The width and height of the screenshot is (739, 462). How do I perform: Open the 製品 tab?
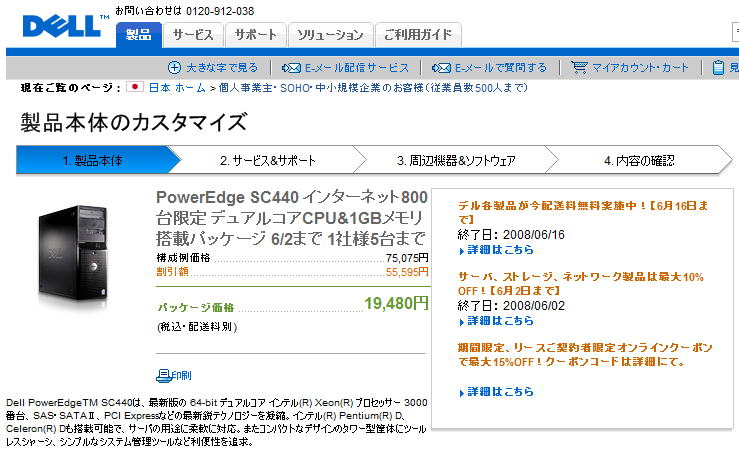click(x=139, y=35)
